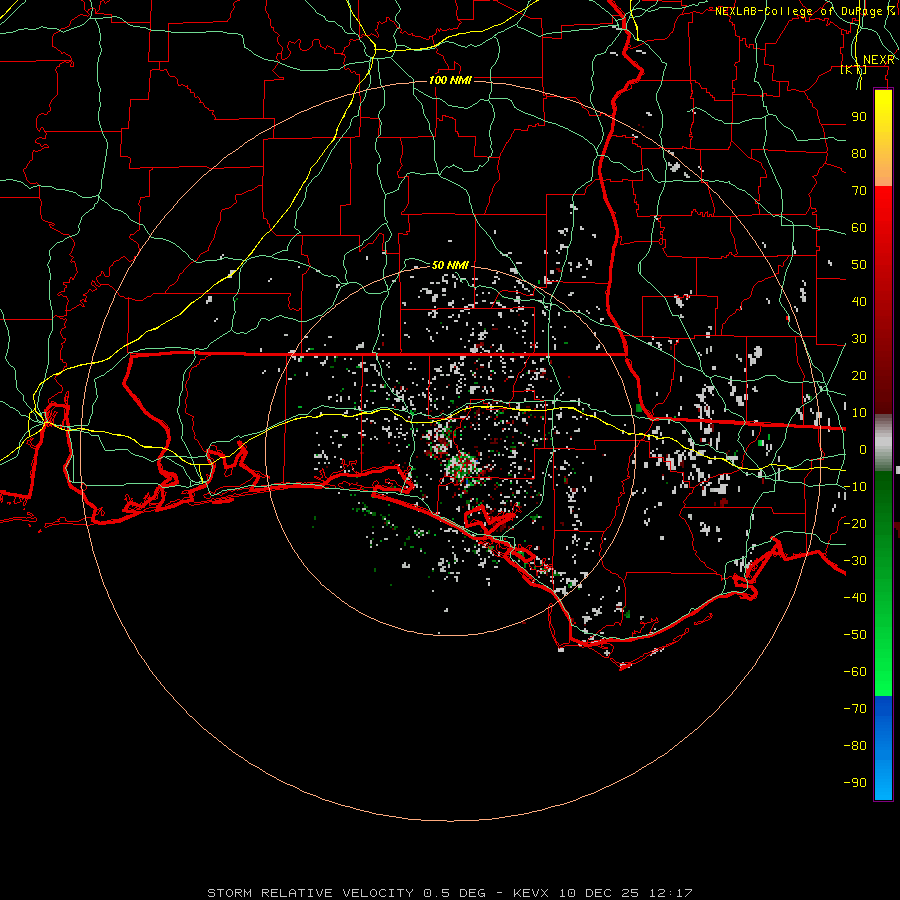
Task: Click the "KT" units label
Action: pos(854,70)
